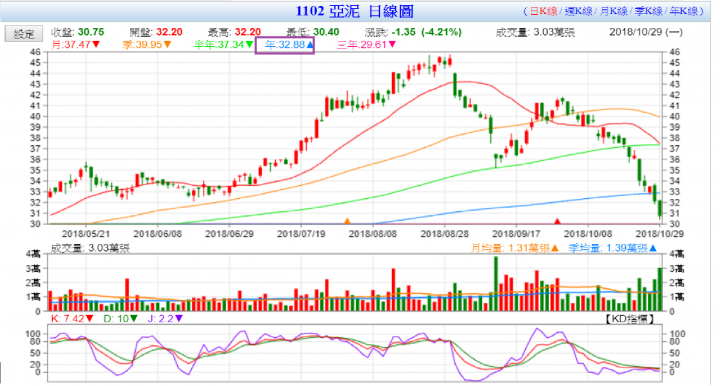
Task: Click the 月:37.47 monthly average value
Action: click(x=76, y=45)
